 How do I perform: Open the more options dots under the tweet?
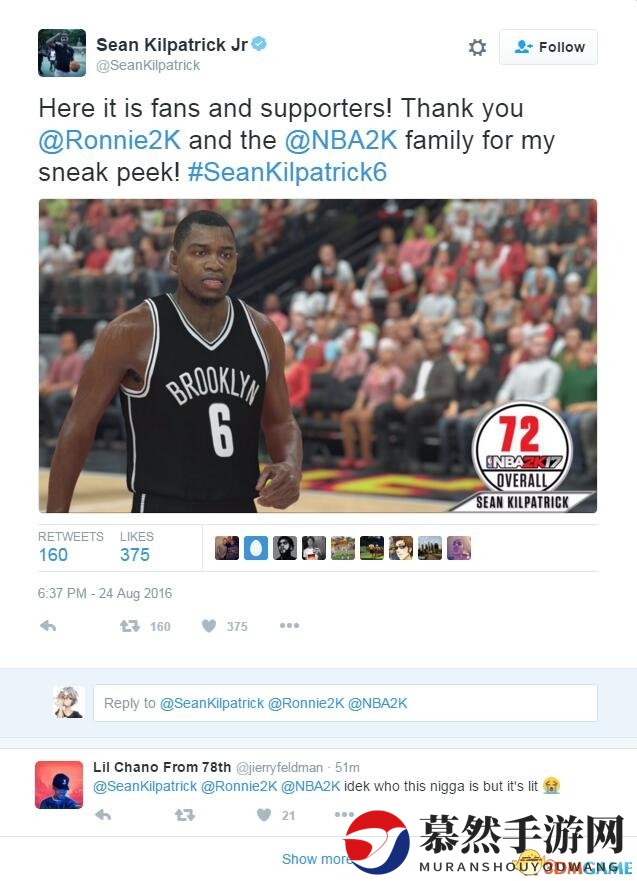[x=289, y=625]
